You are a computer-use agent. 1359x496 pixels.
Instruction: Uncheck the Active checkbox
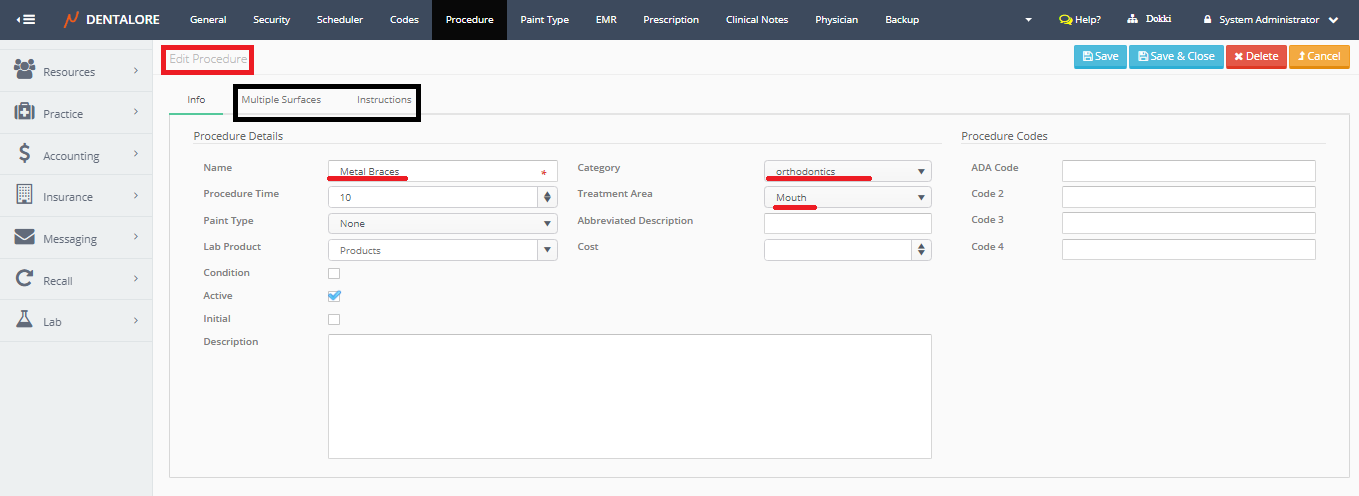[x=334, y=296]
